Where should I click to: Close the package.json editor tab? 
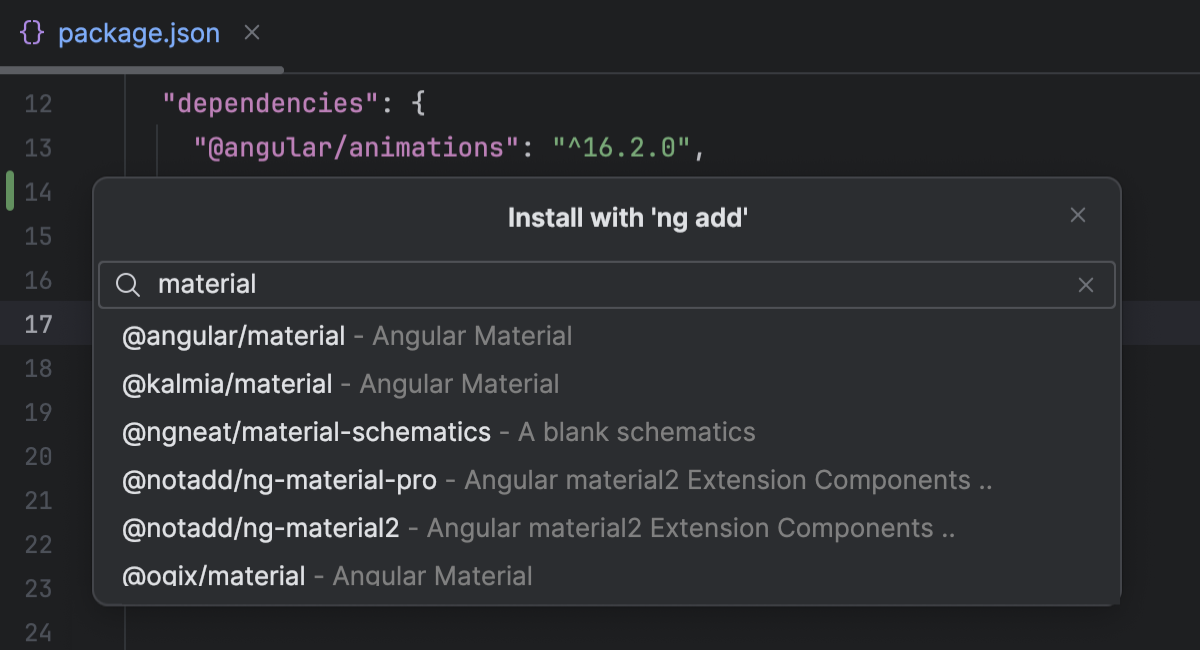tap(251, 32)
